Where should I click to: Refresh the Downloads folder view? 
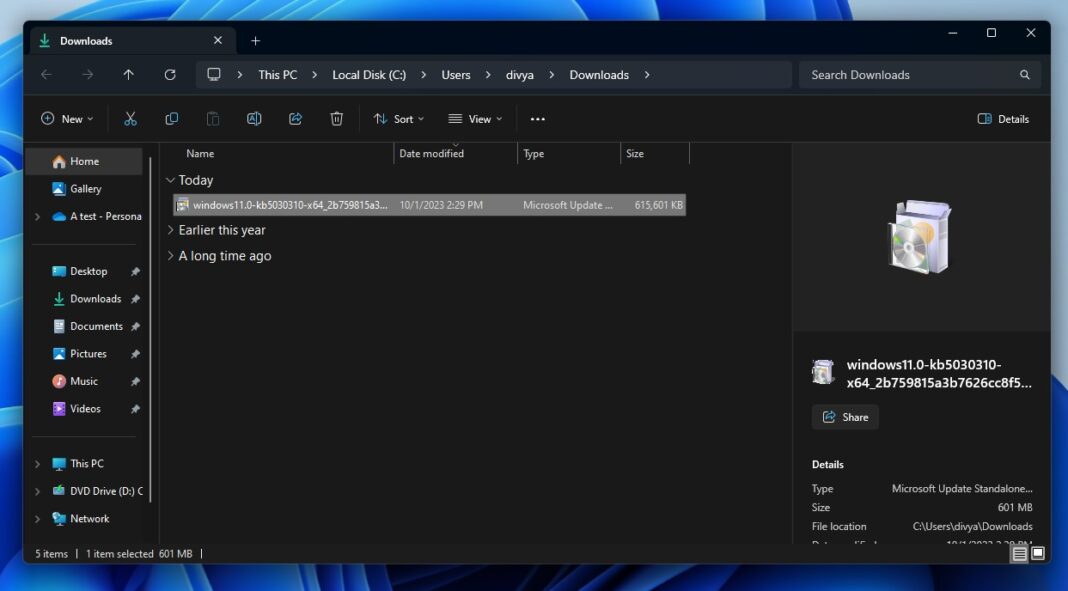point(170,74)
